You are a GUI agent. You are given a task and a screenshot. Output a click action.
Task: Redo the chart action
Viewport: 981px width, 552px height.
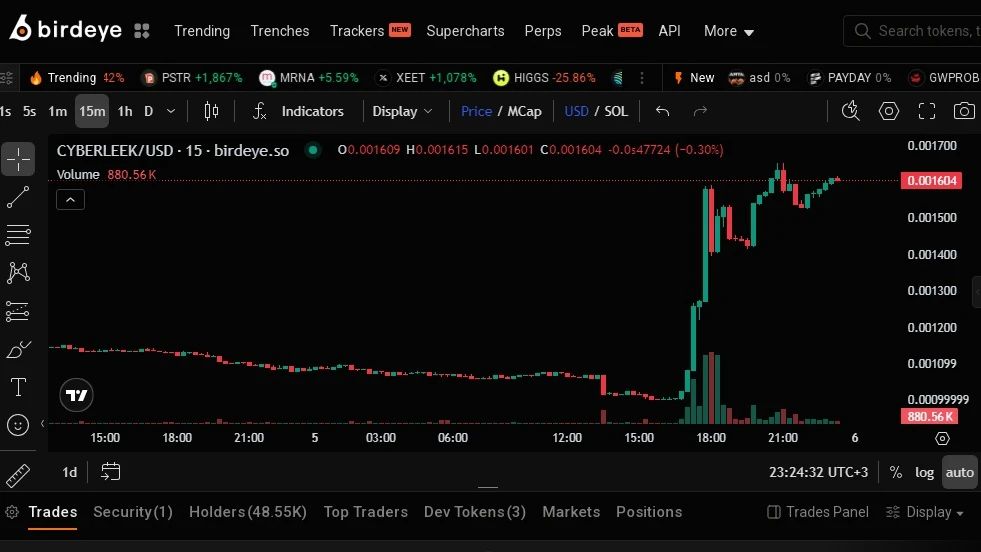coord(700,111)
